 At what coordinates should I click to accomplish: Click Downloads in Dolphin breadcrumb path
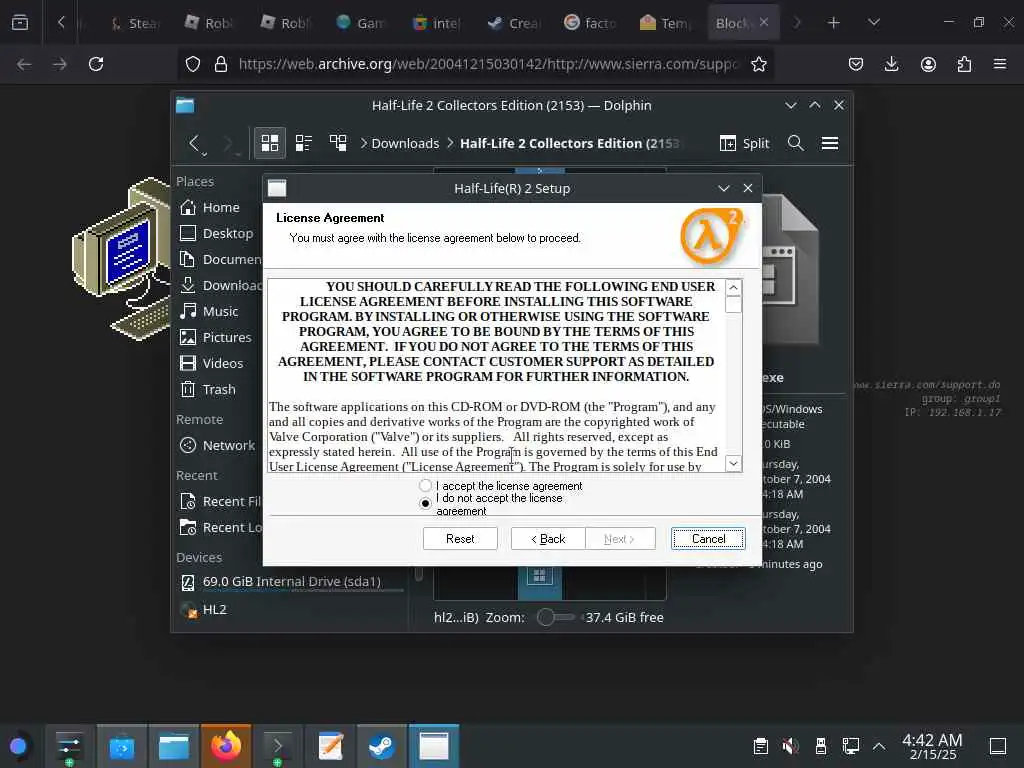point(405,143)
